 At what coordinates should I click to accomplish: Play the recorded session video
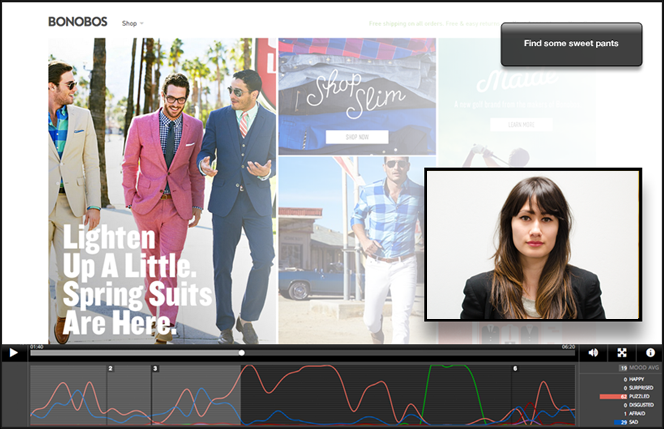tap(13, 353)
